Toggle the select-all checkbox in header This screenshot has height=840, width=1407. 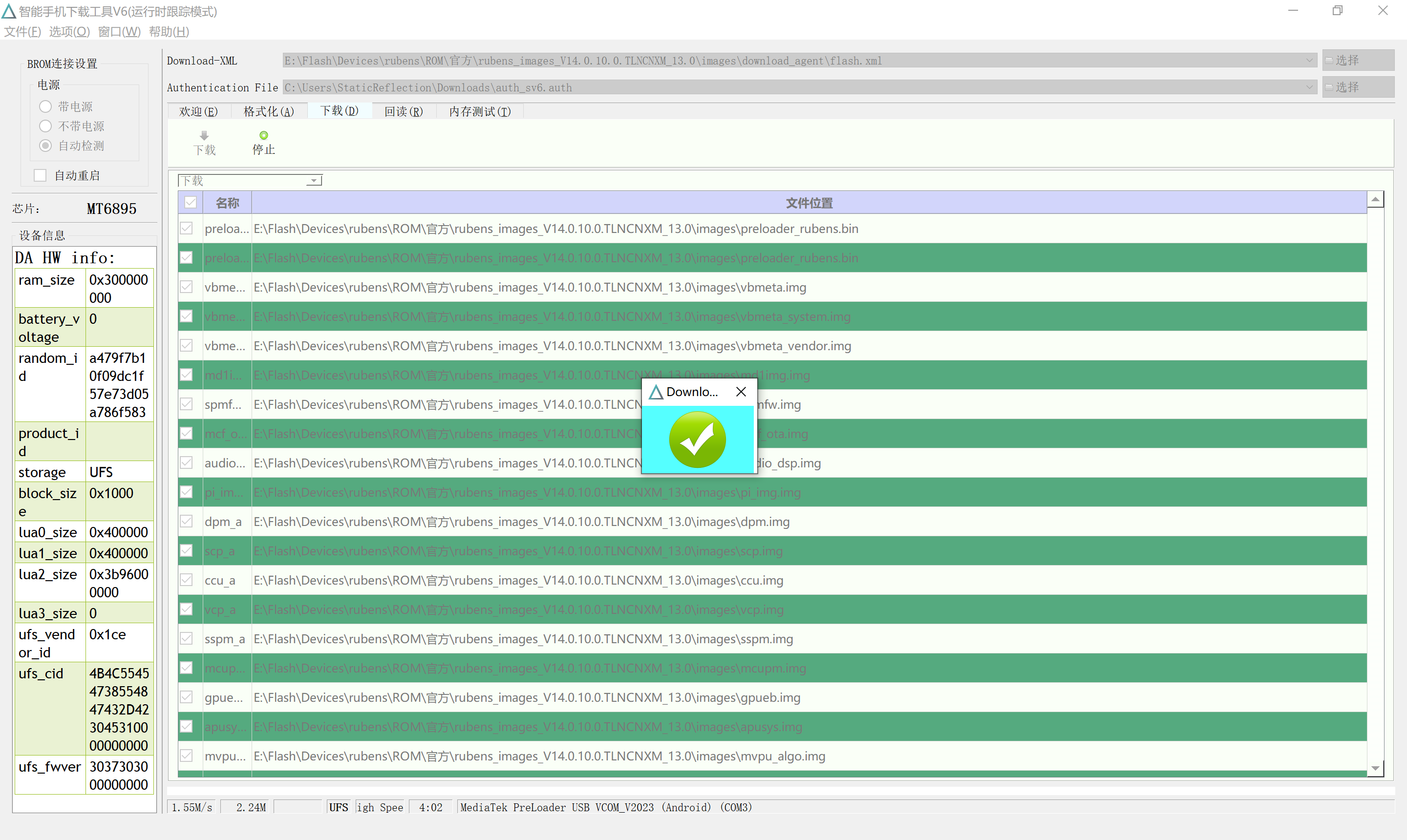(191, 203)
